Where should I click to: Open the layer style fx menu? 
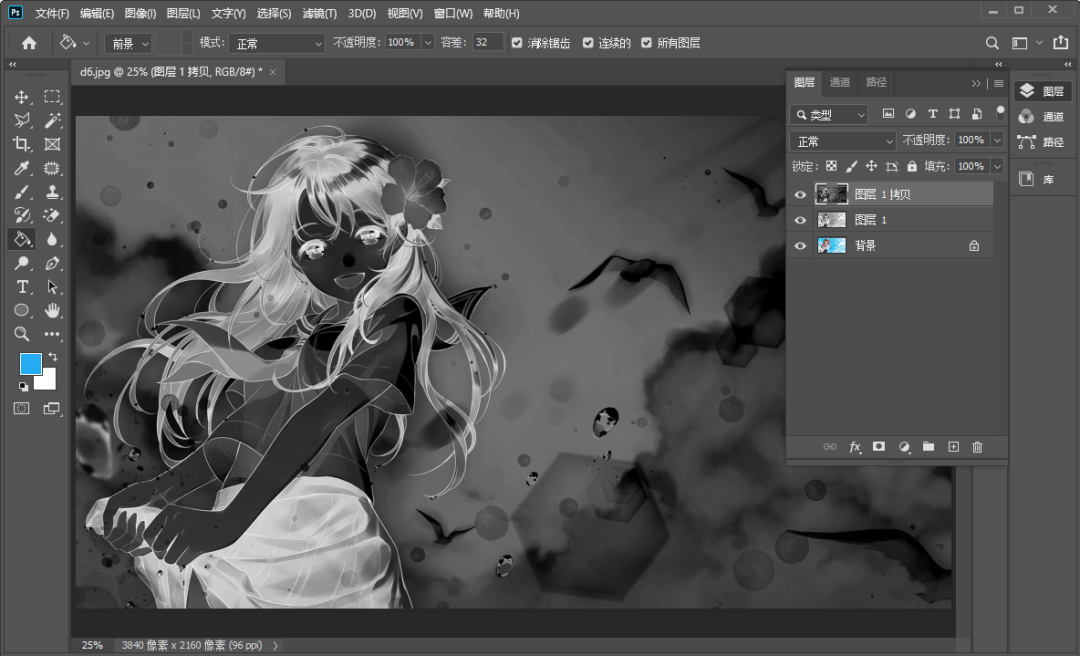[x=855, y=447]
